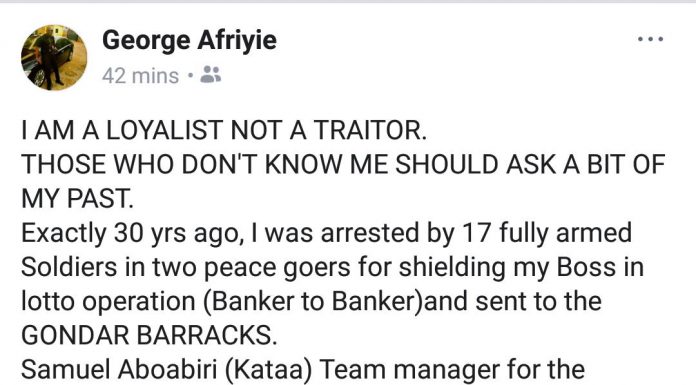
Task: Click the dot separator after 42 mins
Action: (x=190, y=75)
